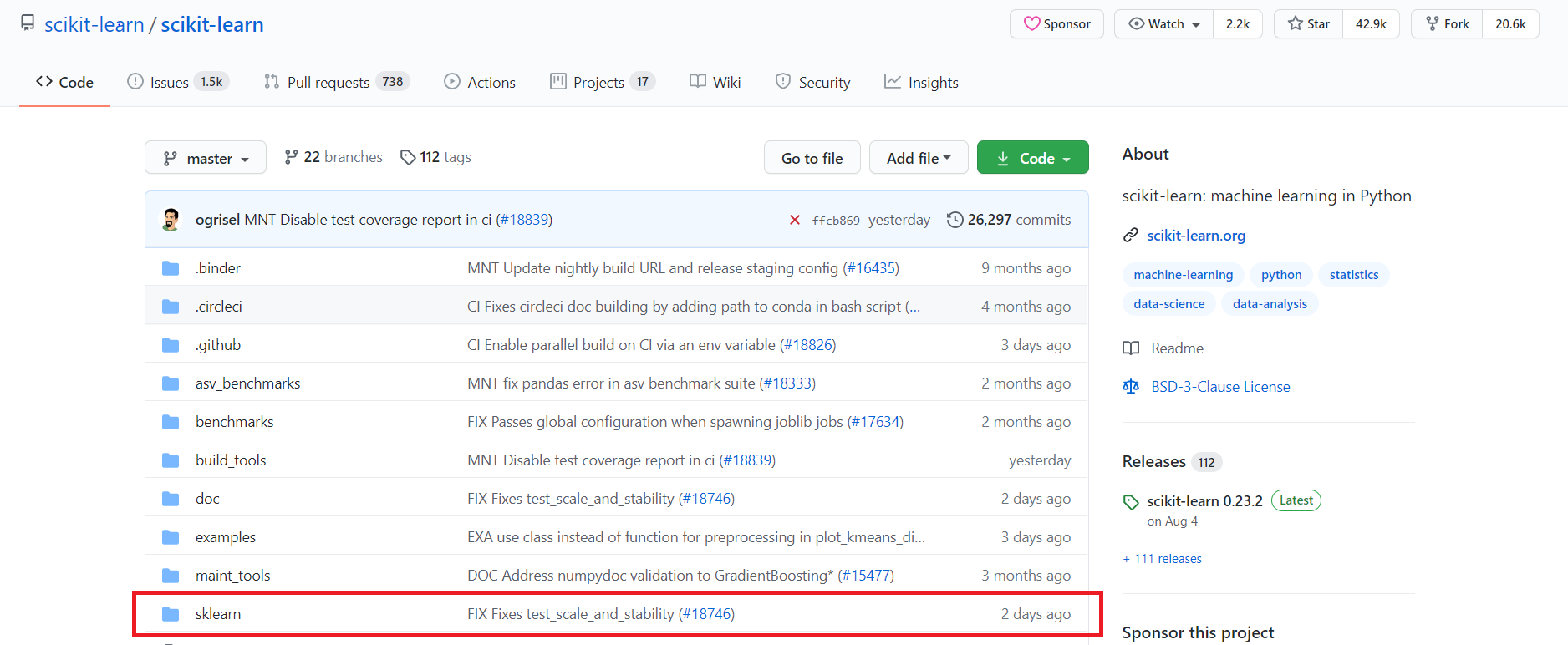Image resolution: width=1568 pixels, height=645 pixels.
Task: Open the ogrisel author profile link
Action: point(217,220)
